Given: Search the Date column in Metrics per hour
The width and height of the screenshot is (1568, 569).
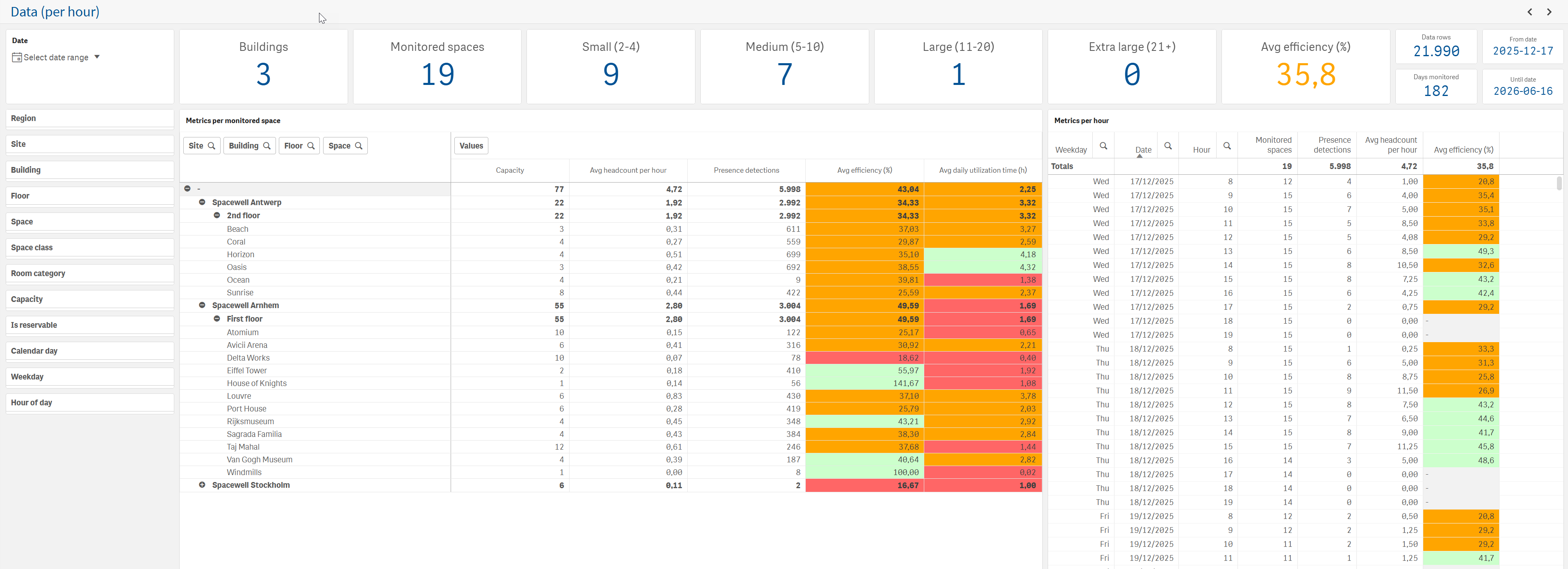Looking at the screenshot, I should (x=1168, y=146).
